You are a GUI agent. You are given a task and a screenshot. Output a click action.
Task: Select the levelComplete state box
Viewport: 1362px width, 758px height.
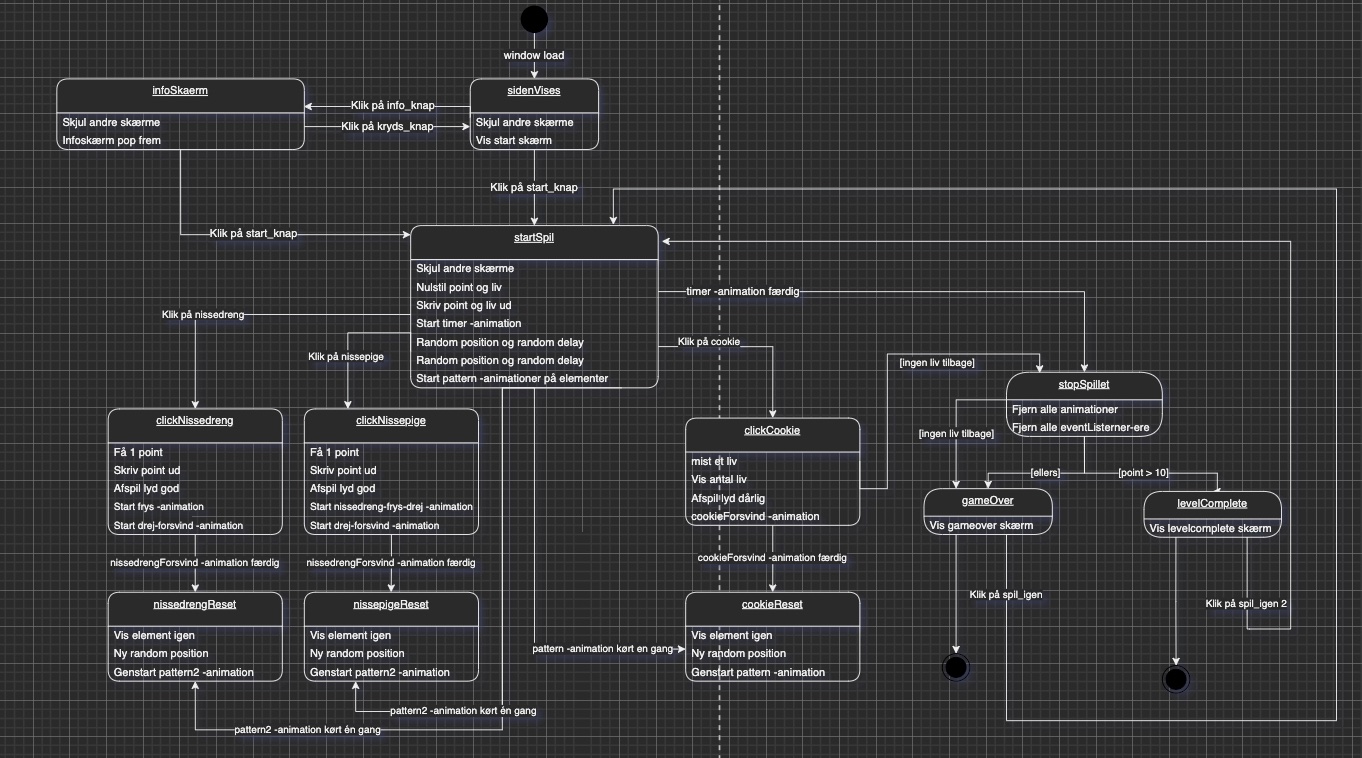[x=1212, y=513]
